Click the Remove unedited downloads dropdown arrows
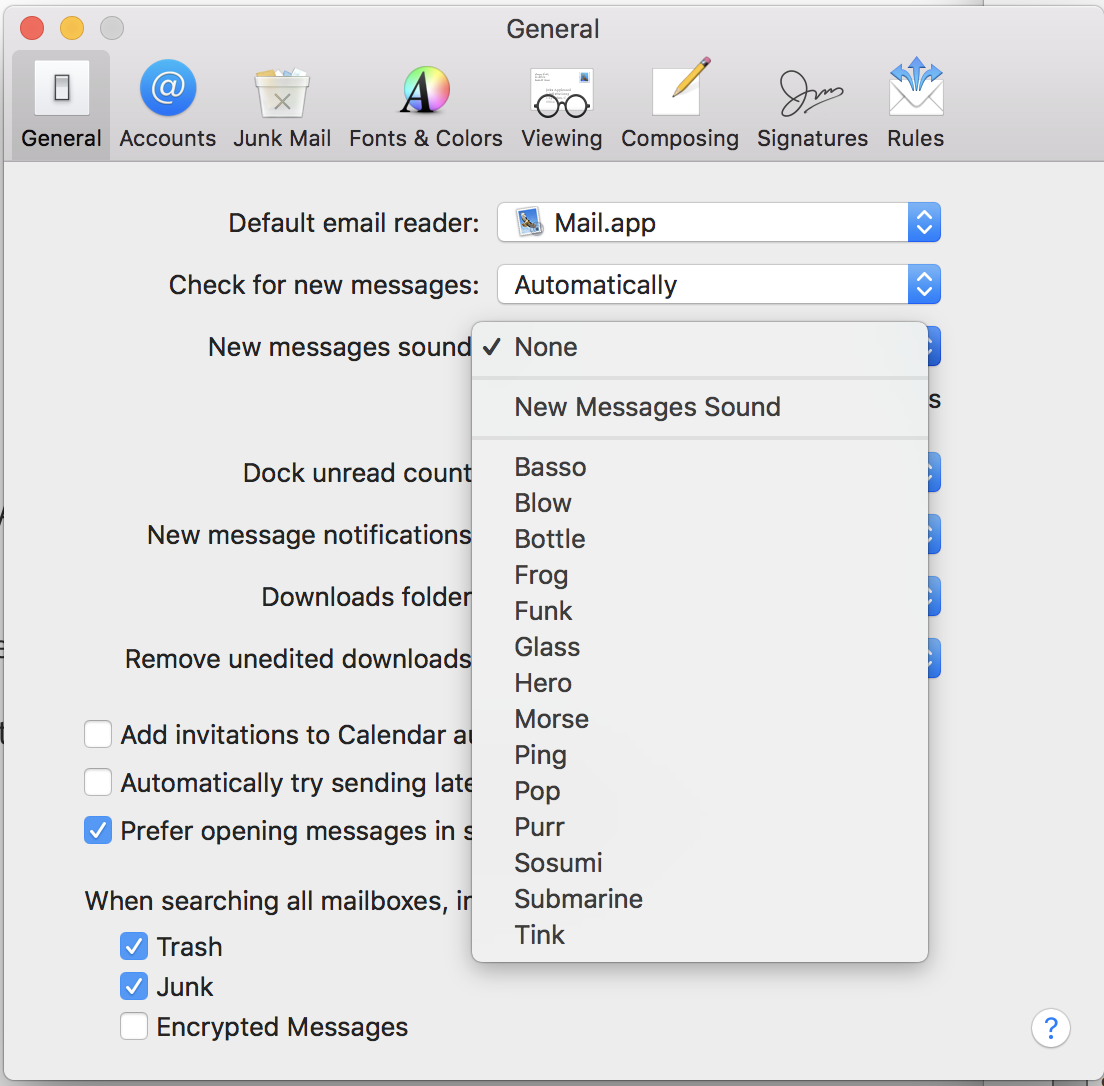Viewport: 1104px width, 1086px height. click(934, 658)
